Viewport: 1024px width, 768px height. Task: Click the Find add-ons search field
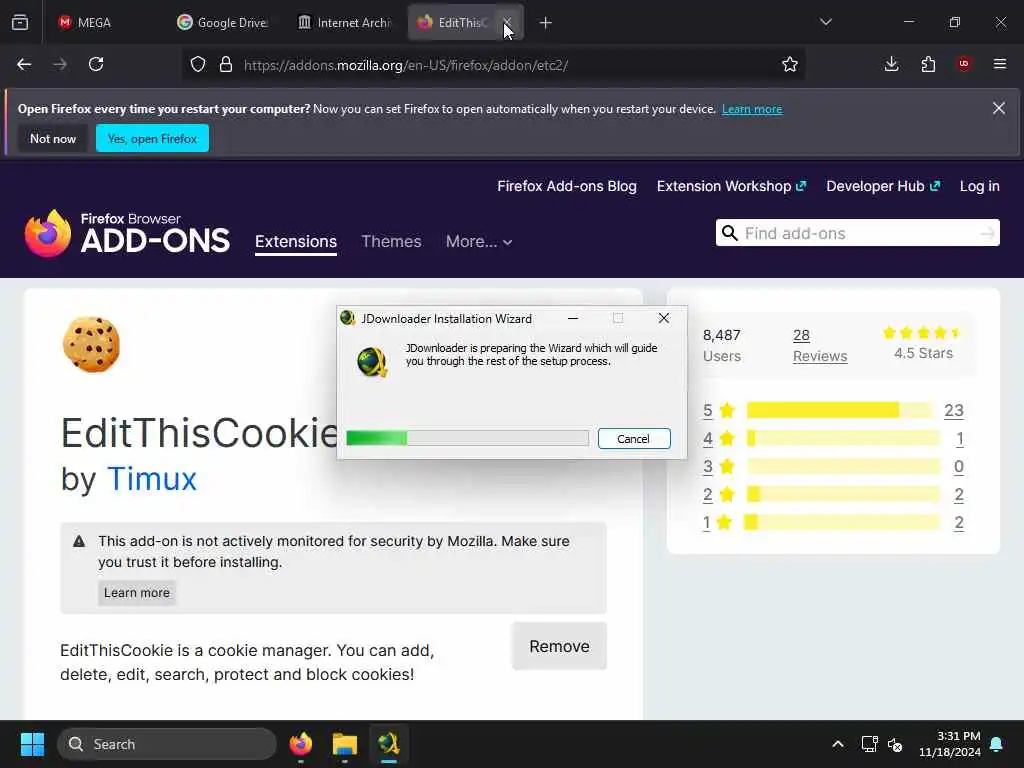pyautogui.click(x=857, y=233)
